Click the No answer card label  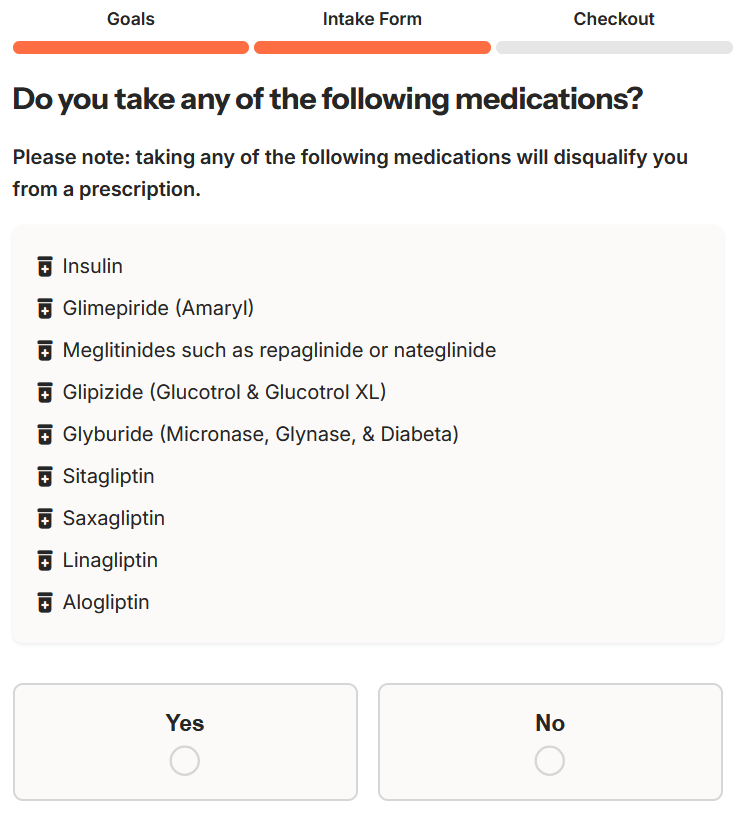coord(550,723)
